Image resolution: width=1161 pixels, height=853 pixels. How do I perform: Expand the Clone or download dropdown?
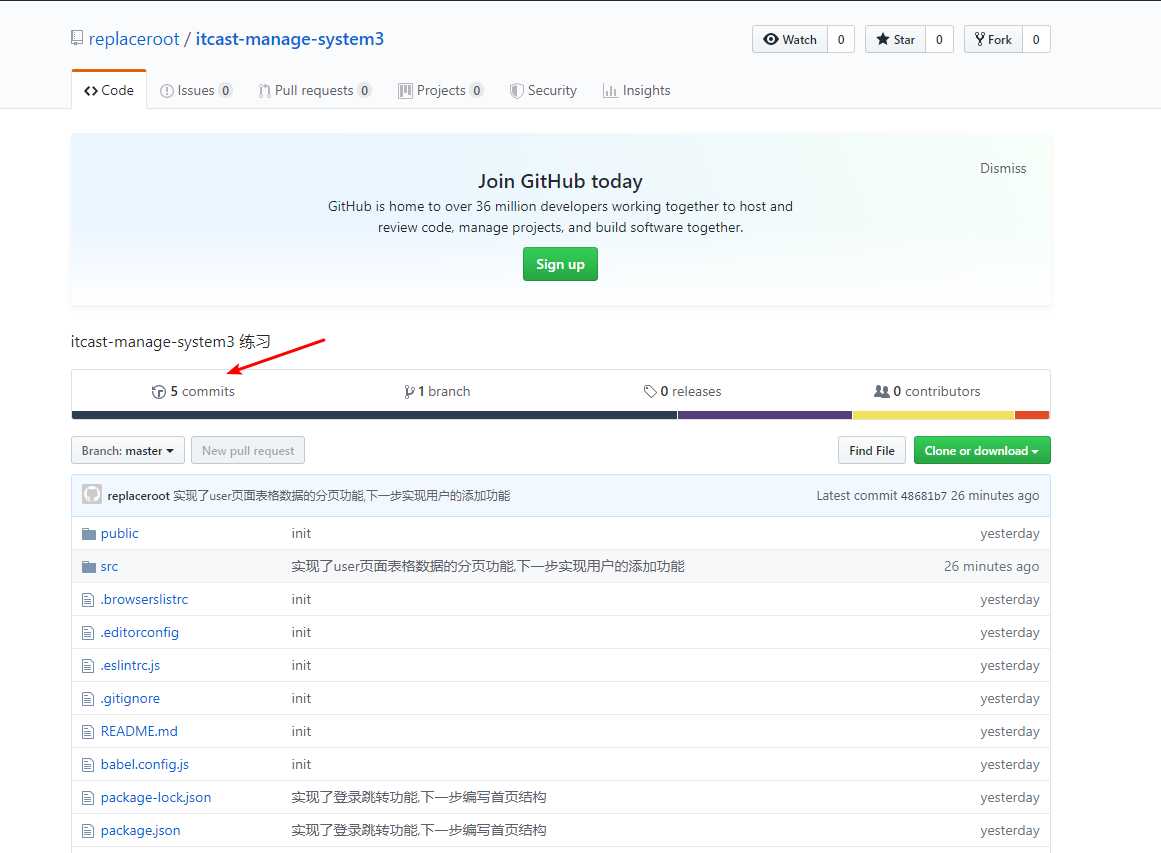(982, 450)
